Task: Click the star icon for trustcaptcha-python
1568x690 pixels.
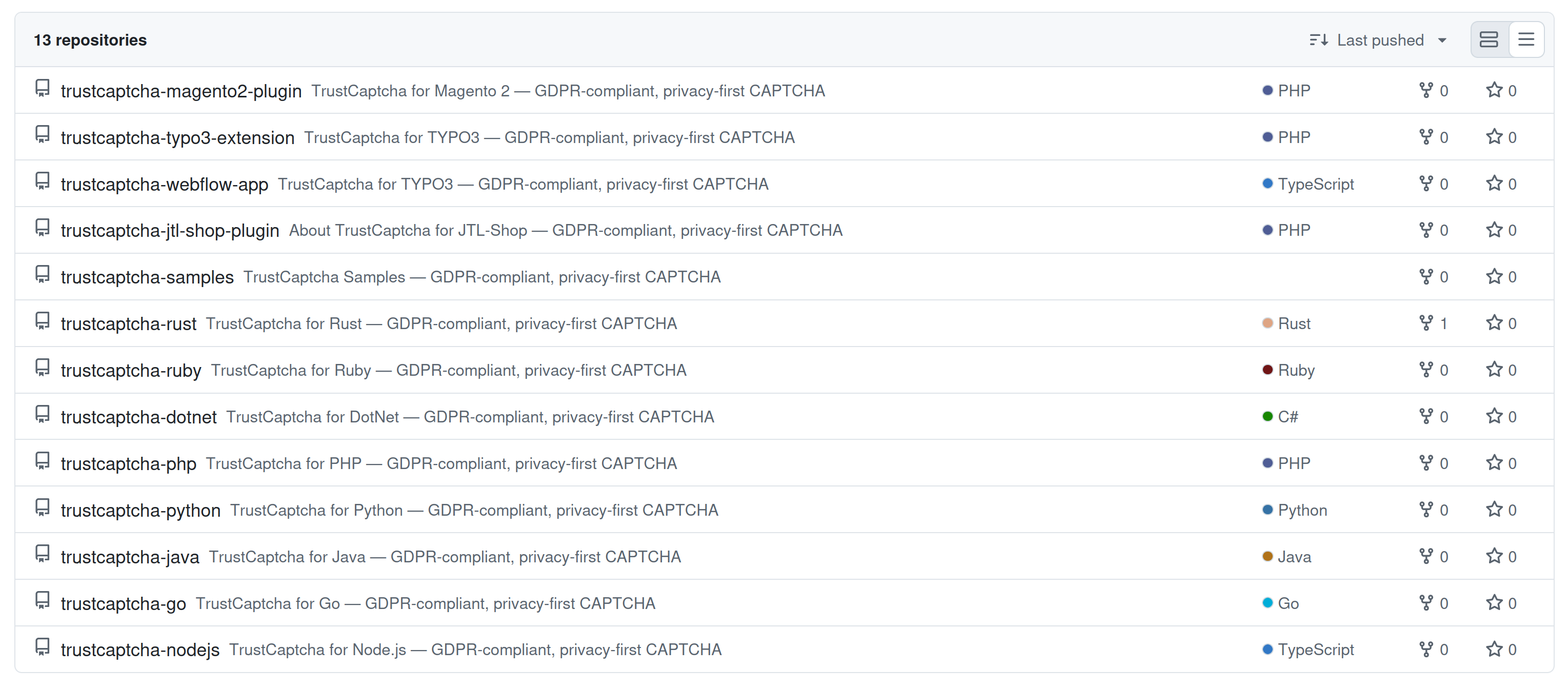Action: point(1494,509)
